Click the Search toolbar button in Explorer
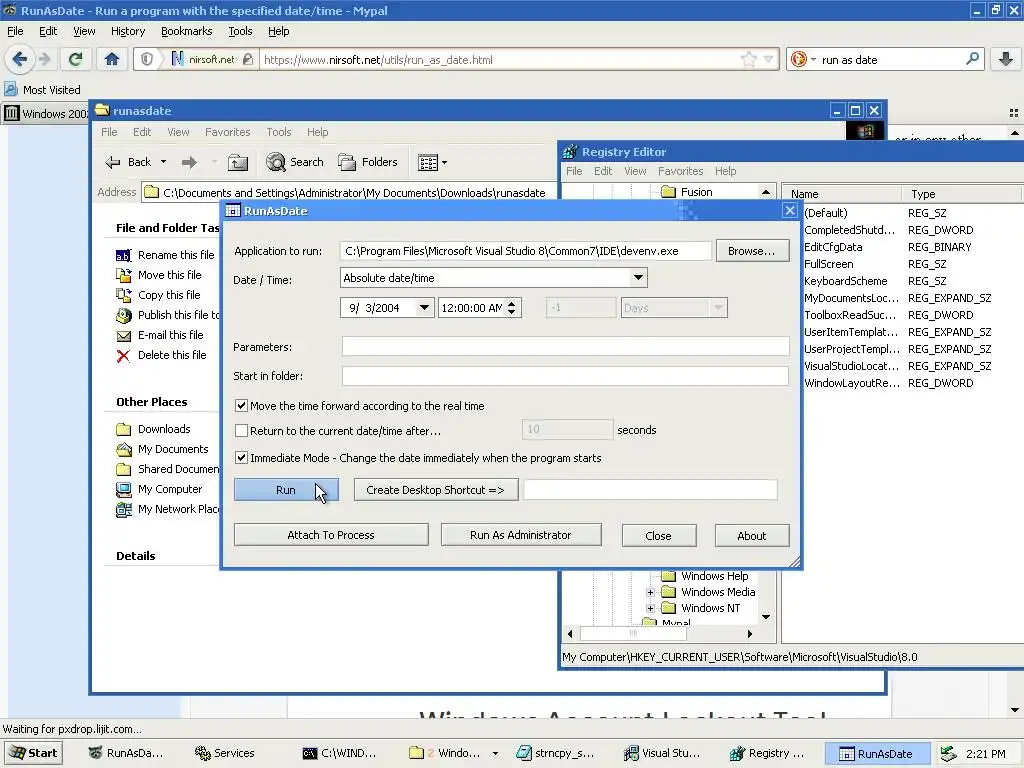This screenshot has height=768, width=1024. 295,162
